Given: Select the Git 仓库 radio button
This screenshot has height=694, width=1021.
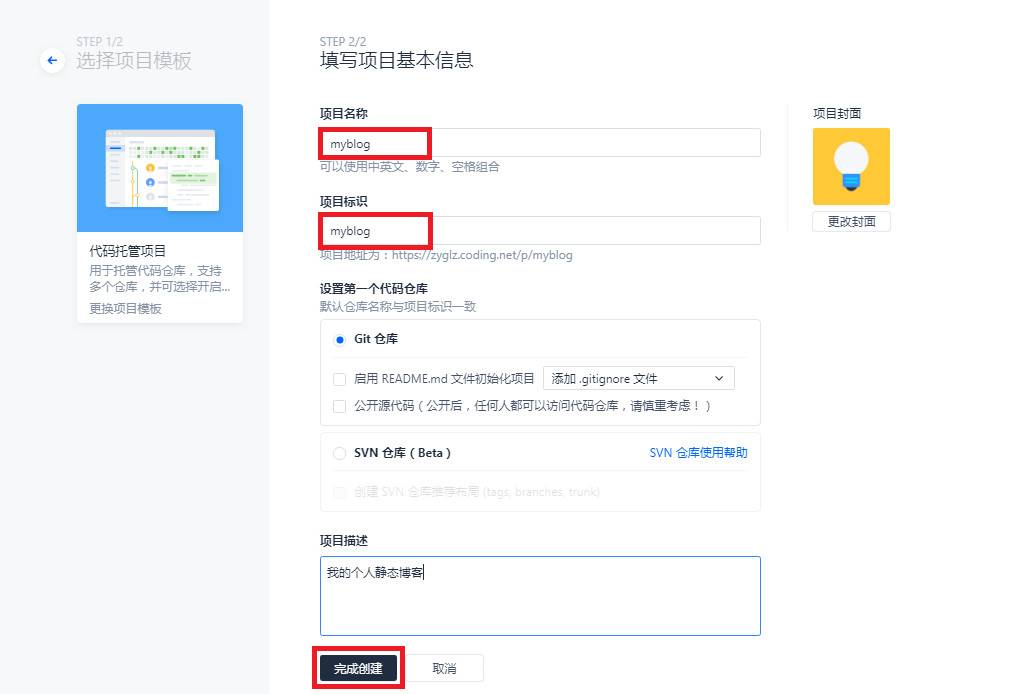Looking at the screenshot, I should tap(339, 339).
